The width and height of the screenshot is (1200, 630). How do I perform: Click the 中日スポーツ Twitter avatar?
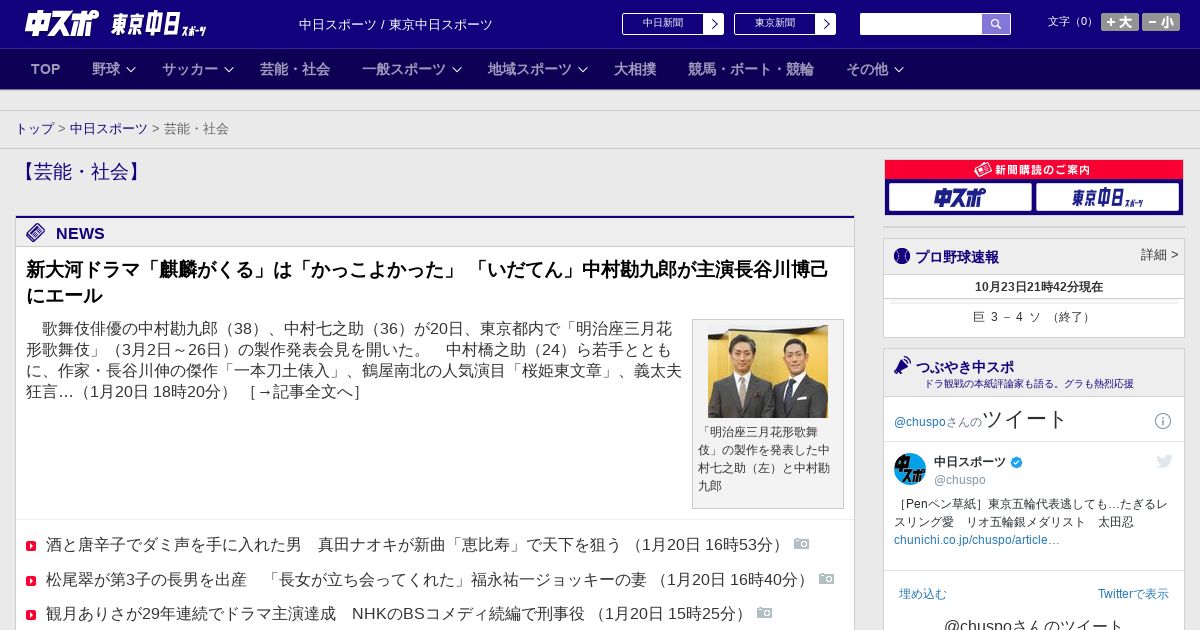tap(910, 469)
